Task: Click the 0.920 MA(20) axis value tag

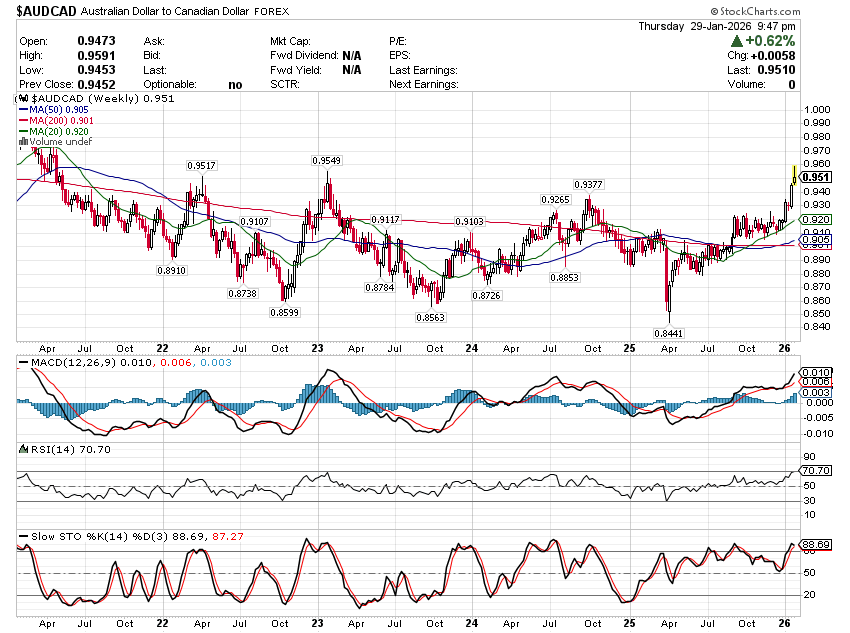Action: [x=816, y=219]
